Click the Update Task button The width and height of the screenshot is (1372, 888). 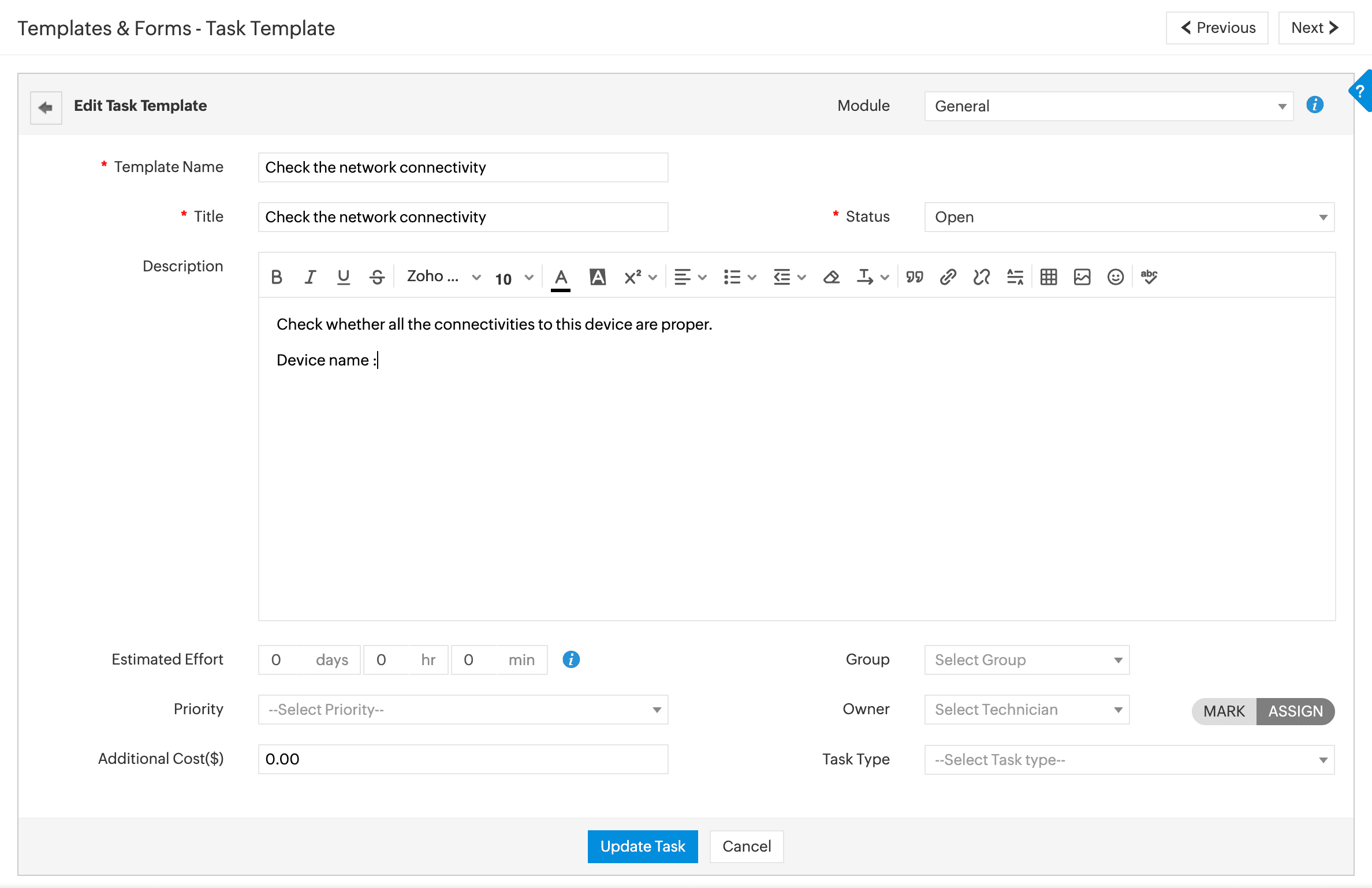[x=643, y=846]
